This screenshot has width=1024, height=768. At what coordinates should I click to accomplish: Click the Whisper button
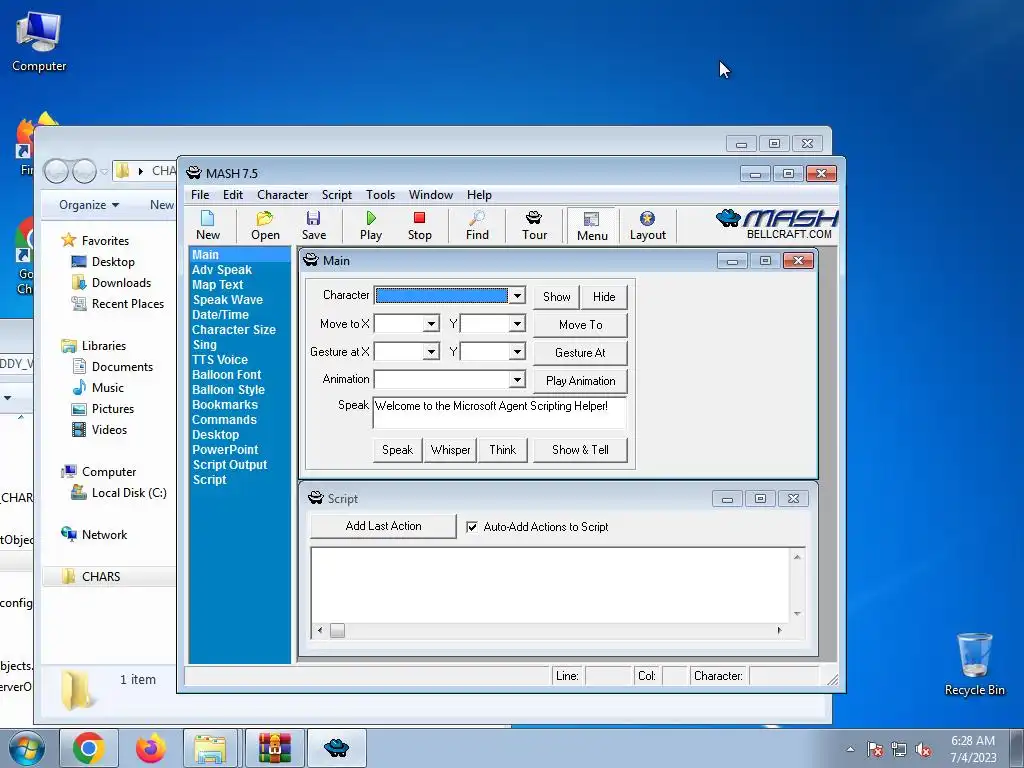pyautogui.click(x=451, y=450)
